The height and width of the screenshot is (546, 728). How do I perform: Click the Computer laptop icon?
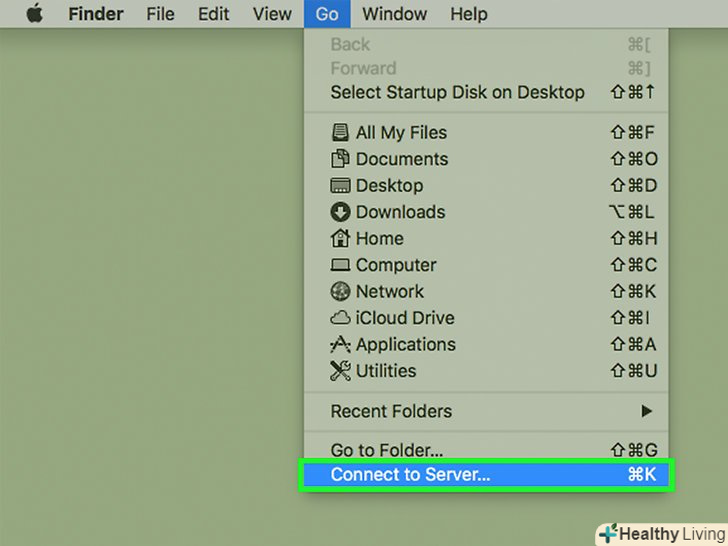point(340,265)
